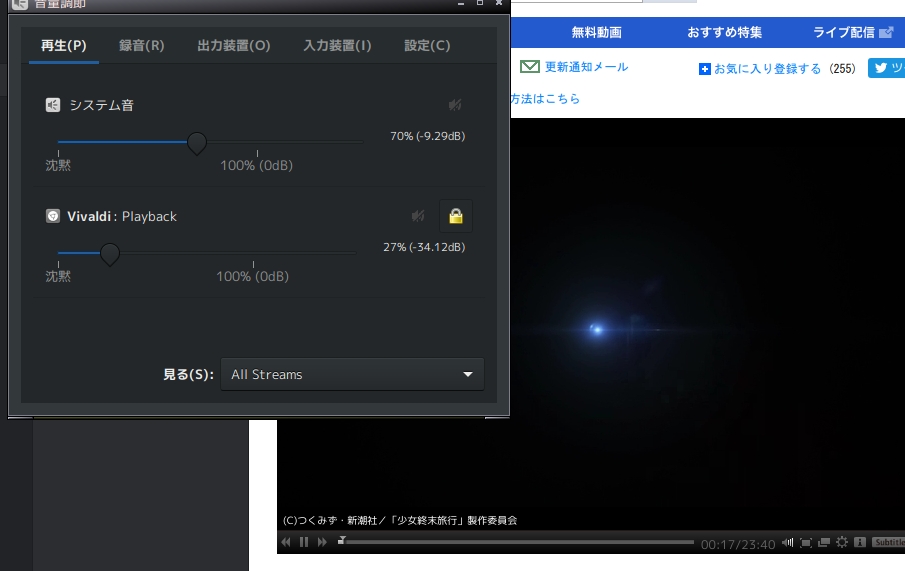This screenshot has width=905, height=571.
Task: Click the 方法はこちら link
Action: tap(545, 99)
